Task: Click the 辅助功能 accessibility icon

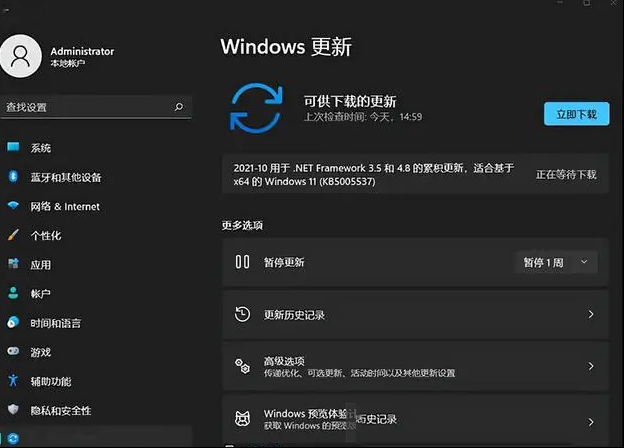Action: coord(13,380)
